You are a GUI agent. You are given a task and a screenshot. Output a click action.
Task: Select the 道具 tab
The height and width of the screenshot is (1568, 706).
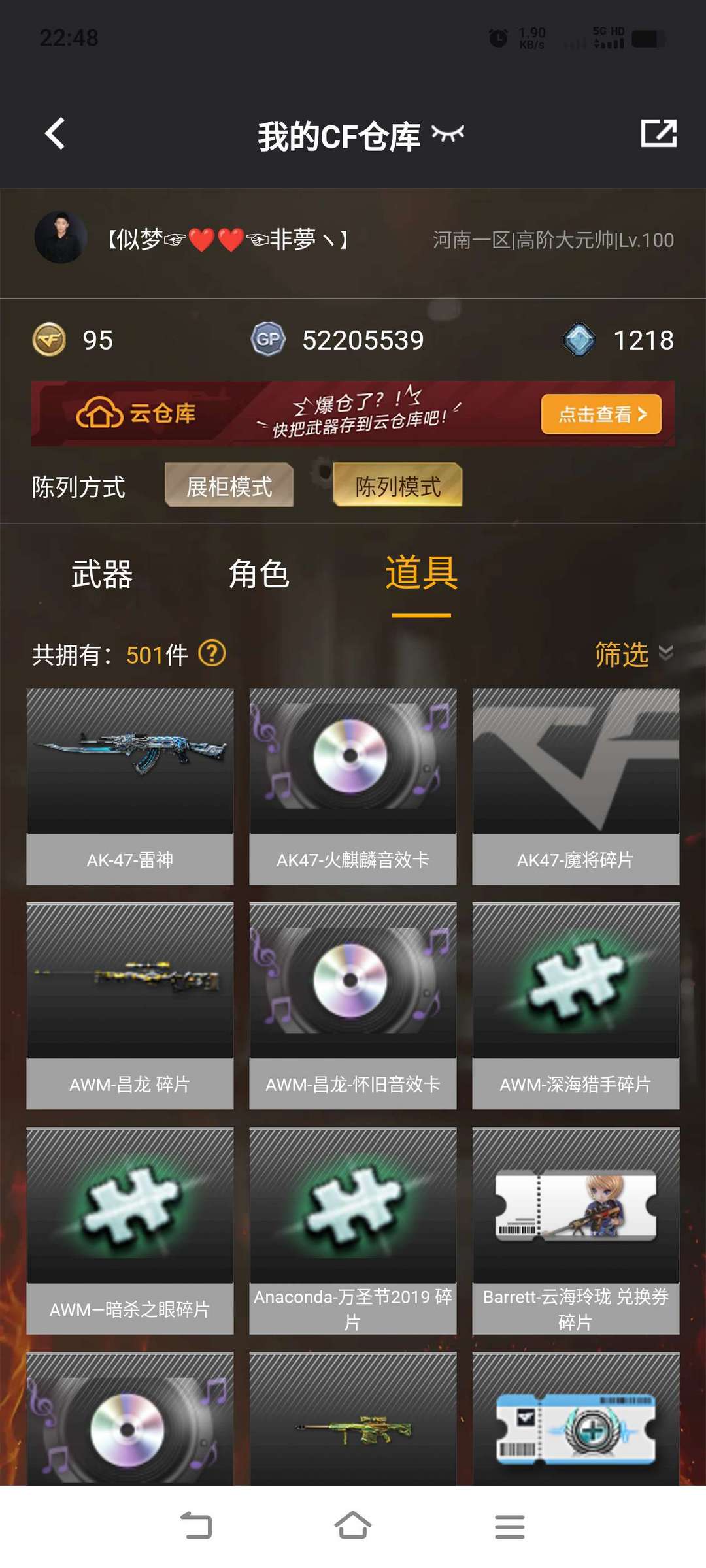tap(422, 573)
